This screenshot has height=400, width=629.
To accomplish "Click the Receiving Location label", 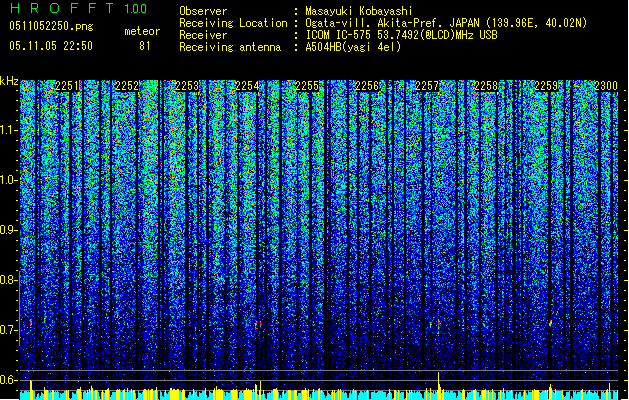I will [x=233, y=23].
